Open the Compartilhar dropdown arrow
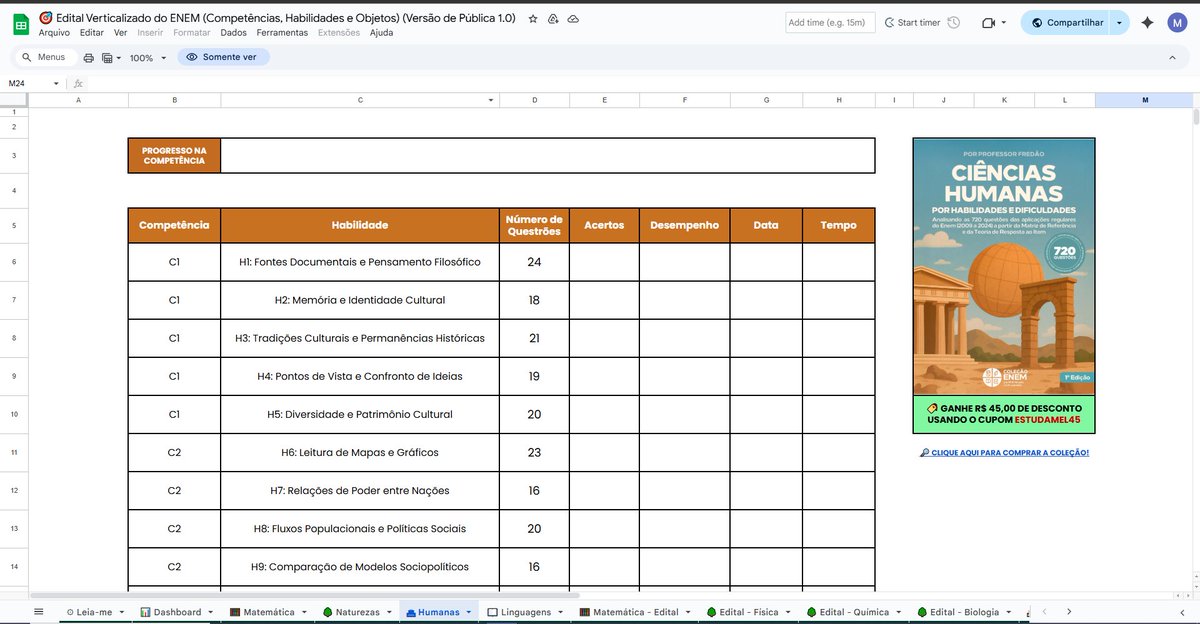This screenshot has width=1200, height=624. pos(1118,21)
